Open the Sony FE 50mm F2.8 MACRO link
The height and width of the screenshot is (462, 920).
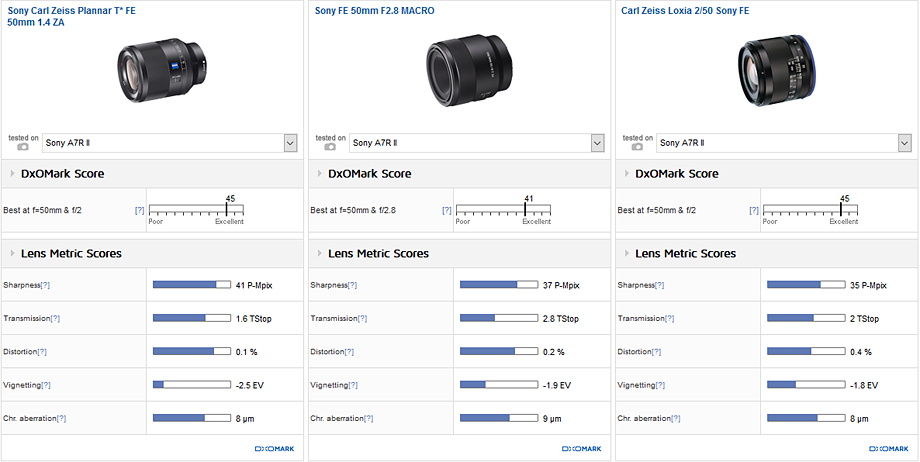(374, 11)
